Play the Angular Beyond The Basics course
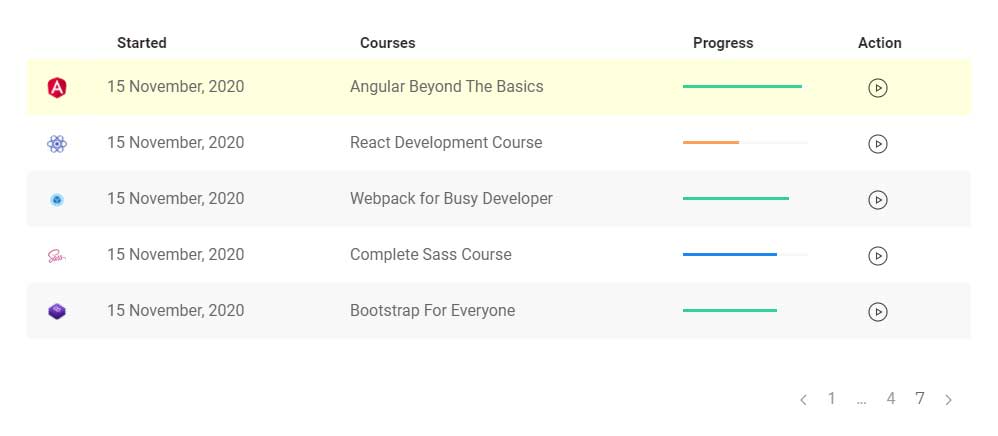Viewport: 998px width, 436px height. coord(878,88)
